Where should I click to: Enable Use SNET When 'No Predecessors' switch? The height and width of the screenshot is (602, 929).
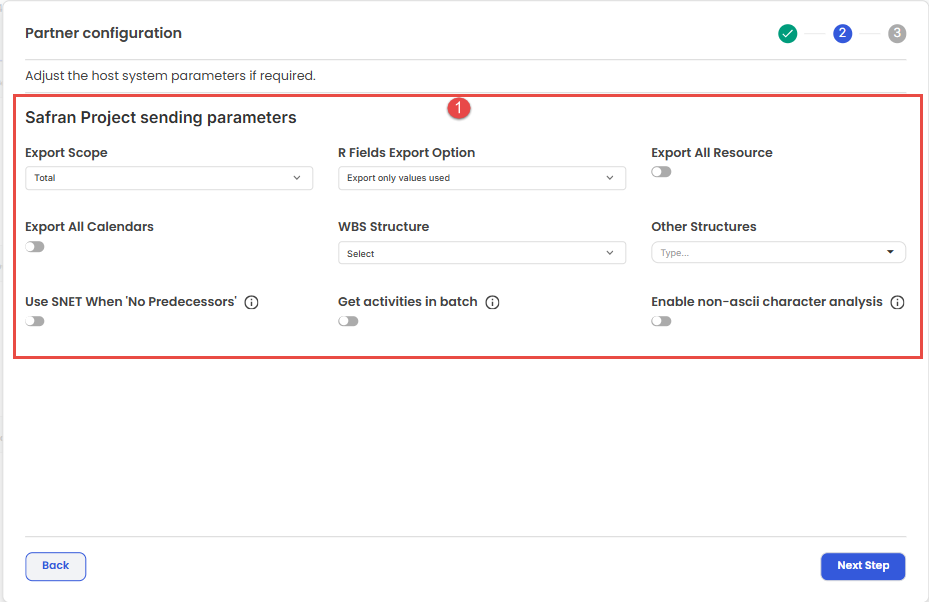pos(35,321)
